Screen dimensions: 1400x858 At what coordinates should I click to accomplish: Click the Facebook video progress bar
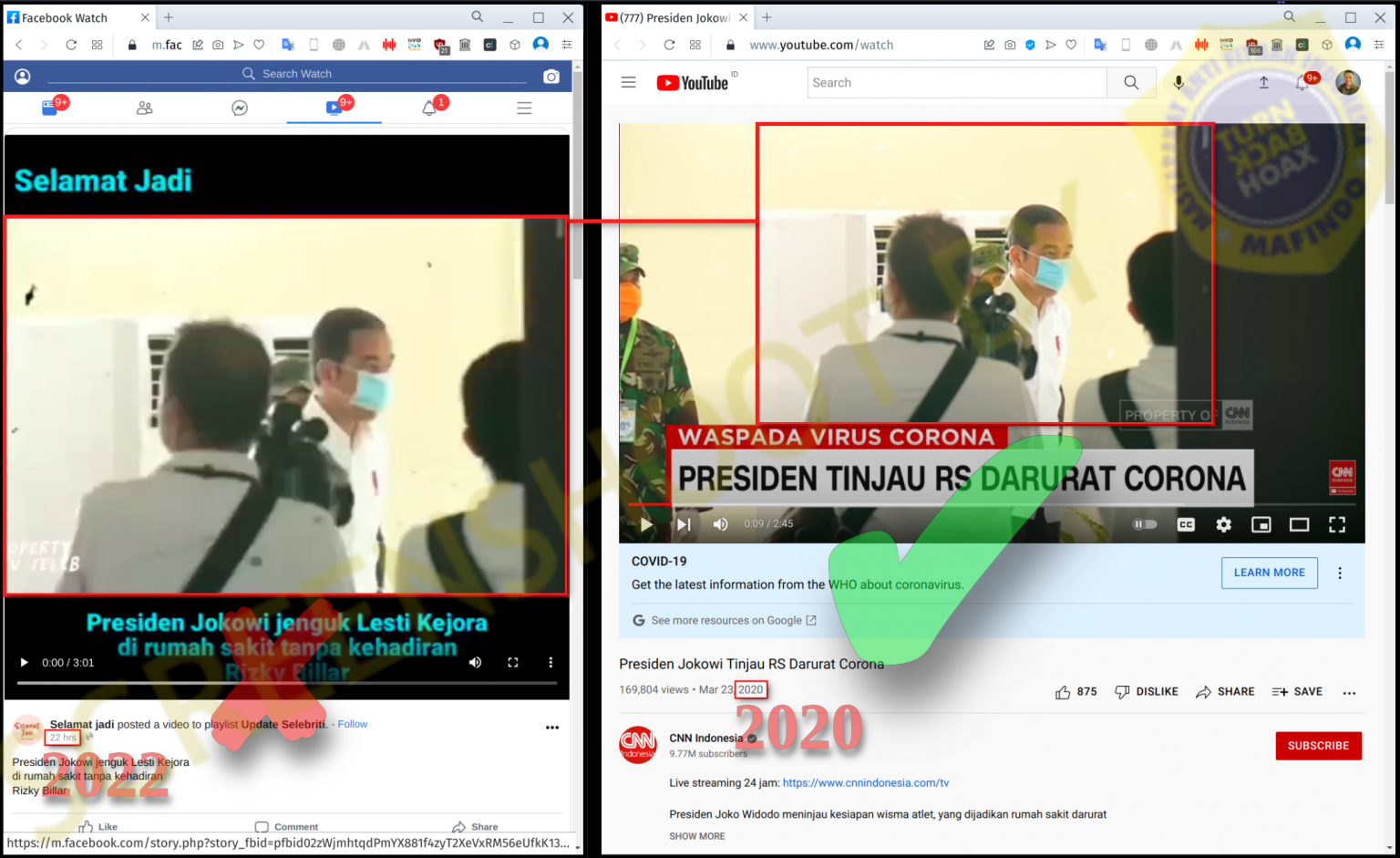(286, 683)
